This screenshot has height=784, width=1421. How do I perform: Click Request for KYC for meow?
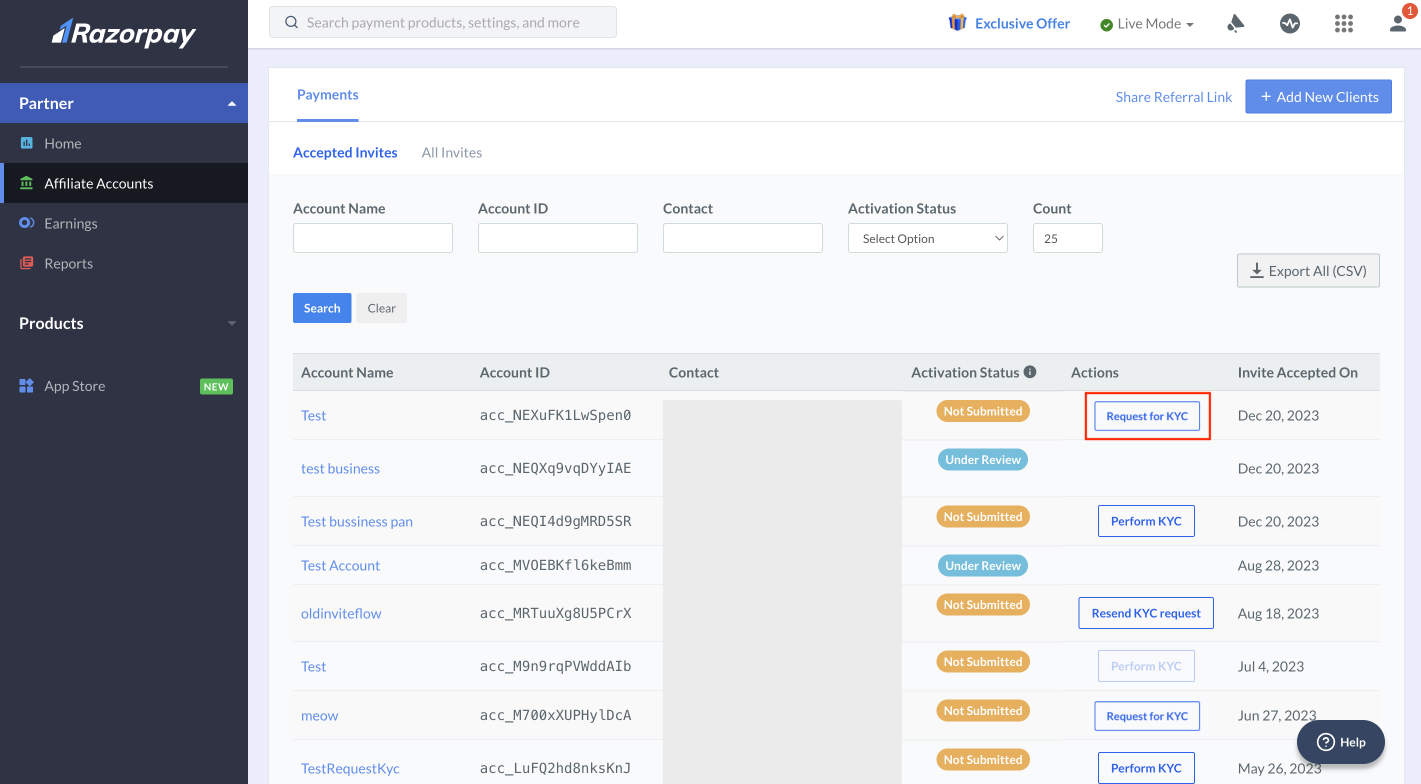tap(1147, 716)
